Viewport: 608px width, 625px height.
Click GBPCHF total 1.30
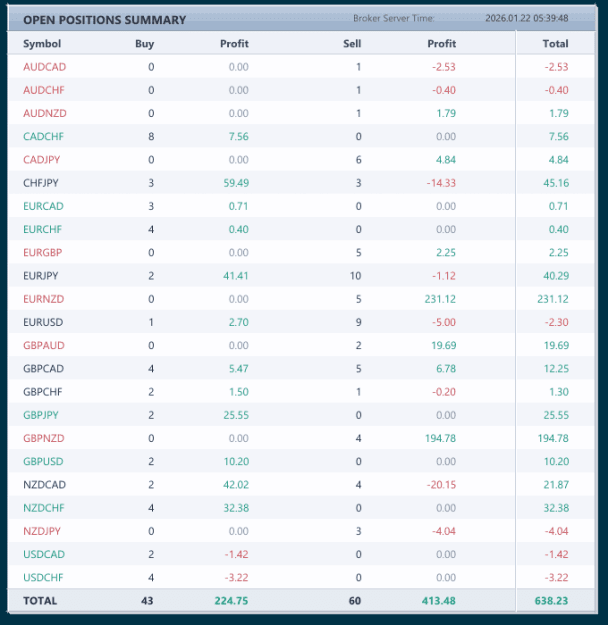559,392
